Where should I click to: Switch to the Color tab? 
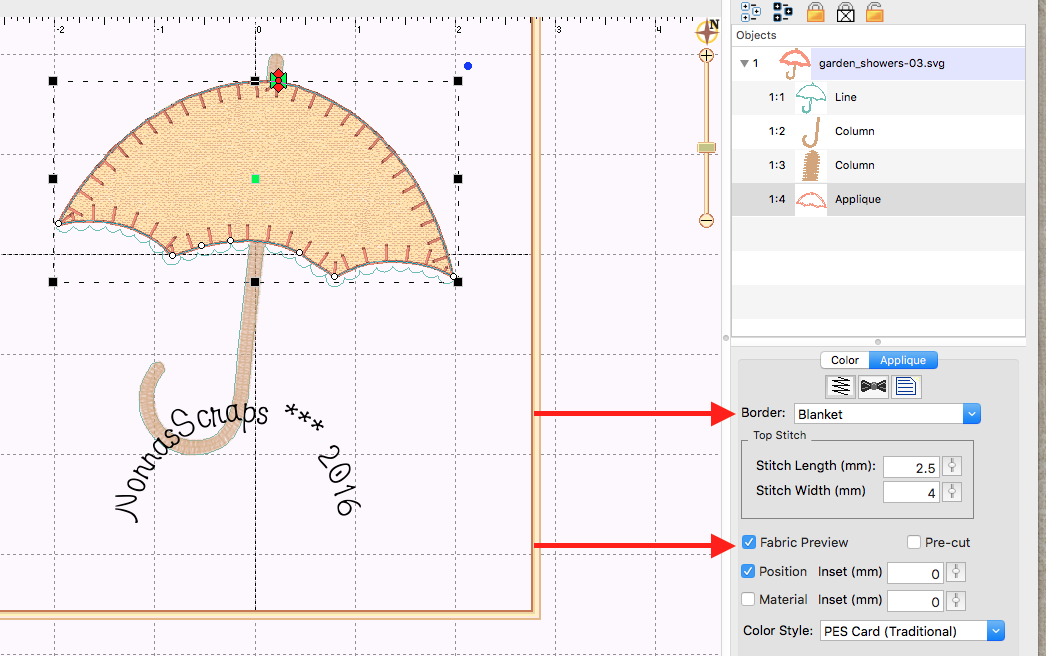844,359
